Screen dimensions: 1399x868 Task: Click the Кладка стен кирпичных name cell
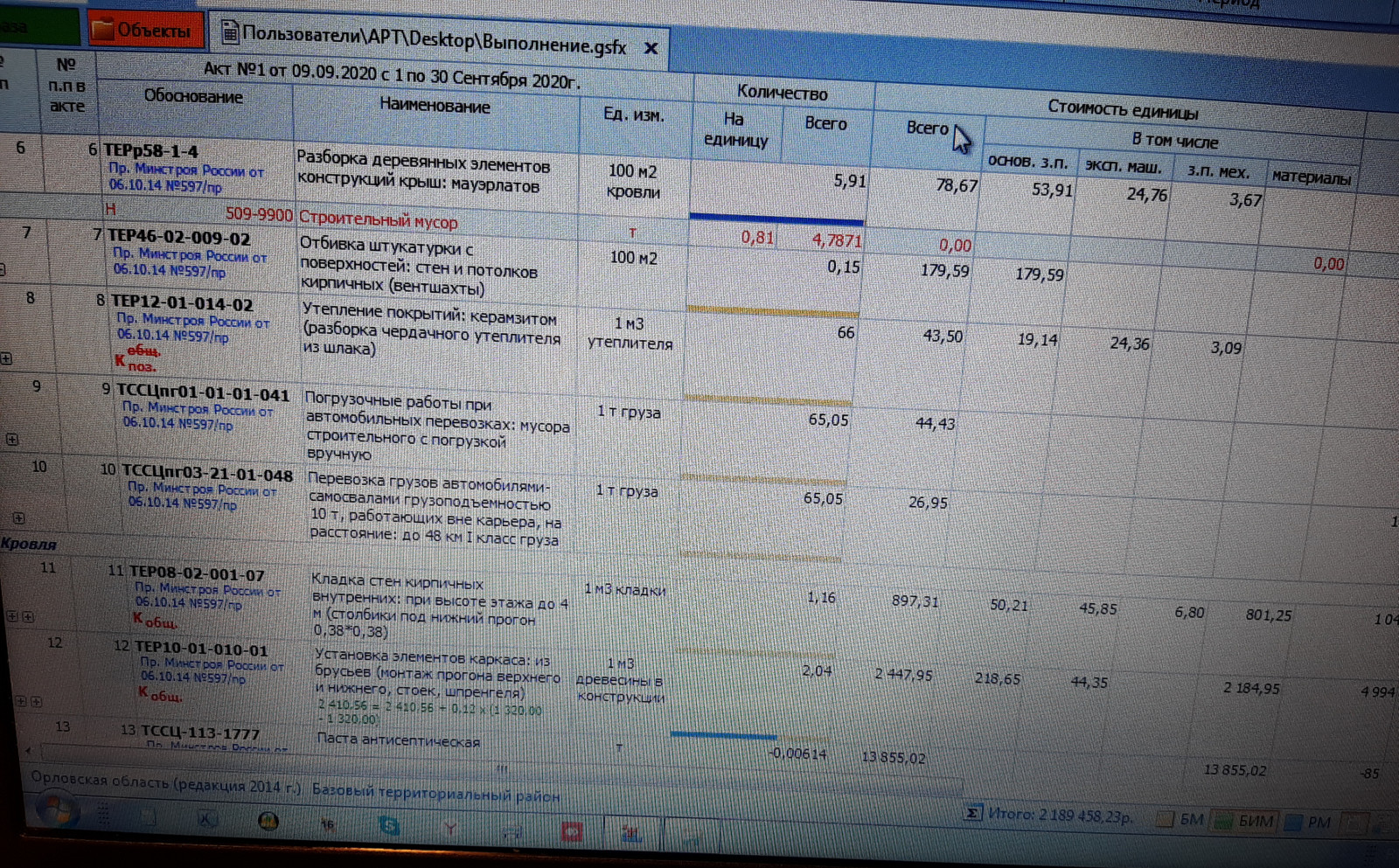click(441, 605)
